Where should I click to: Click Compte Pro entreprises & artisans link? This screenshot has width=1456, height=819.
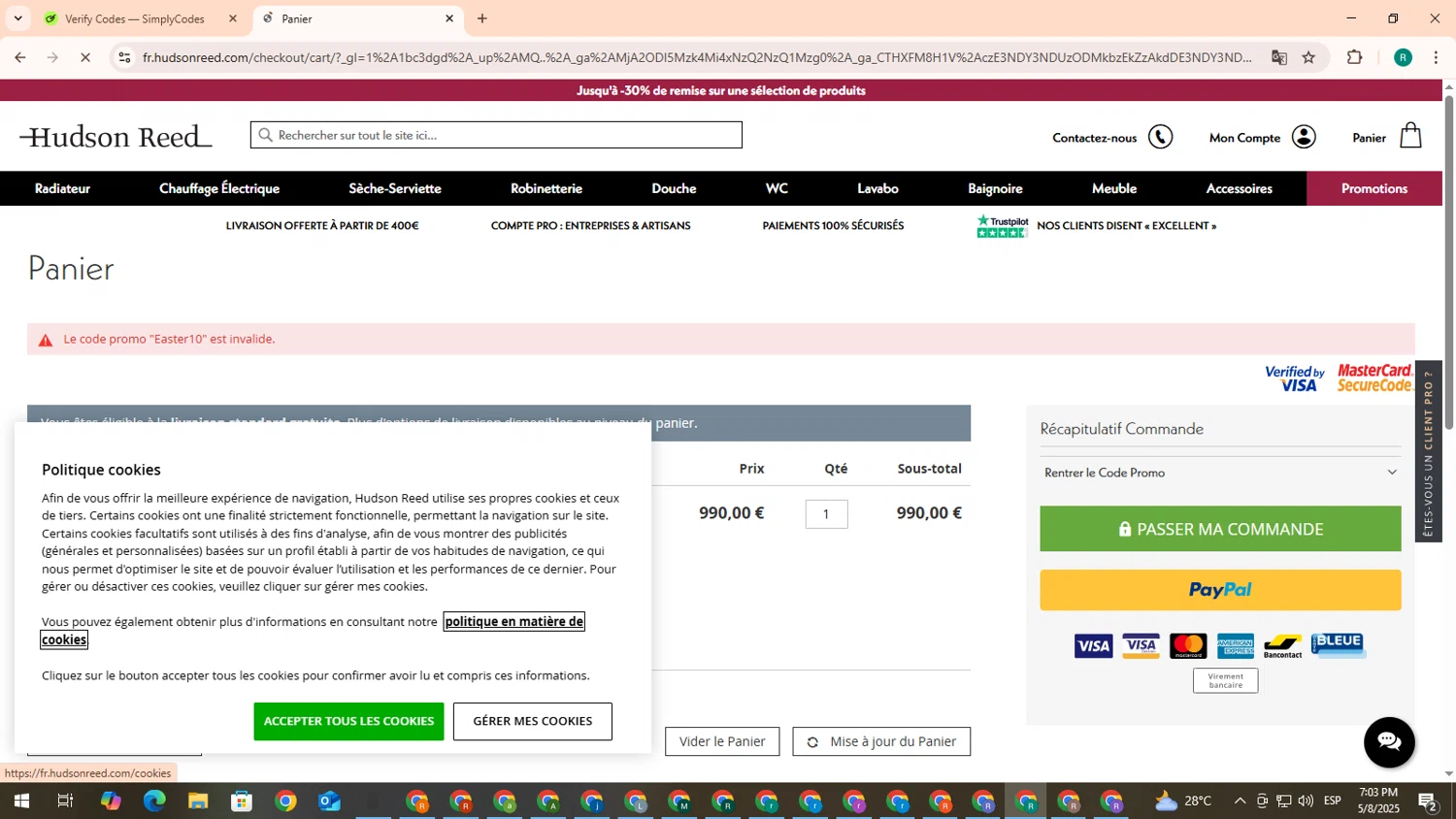pos(591,225)
